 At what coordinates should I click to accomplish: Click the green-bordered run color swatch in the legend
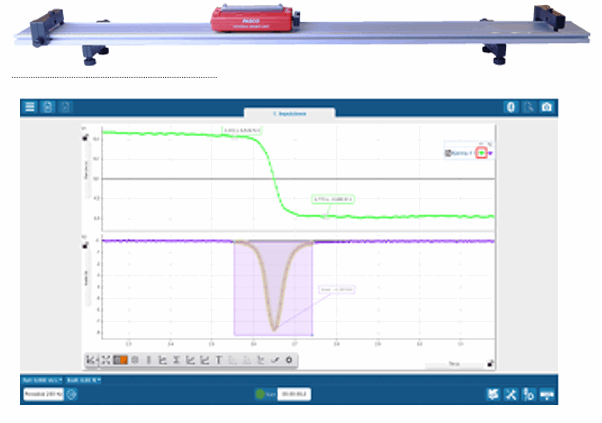[x=481, y=153]
